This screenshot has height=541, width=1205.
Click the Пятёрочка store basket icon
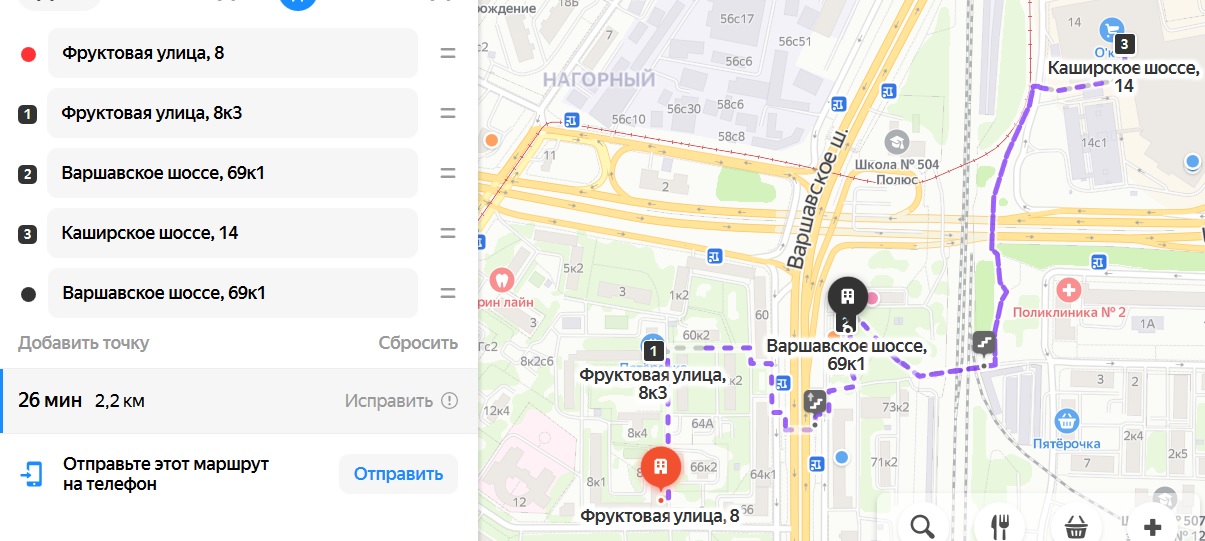tap(1068, 420)
